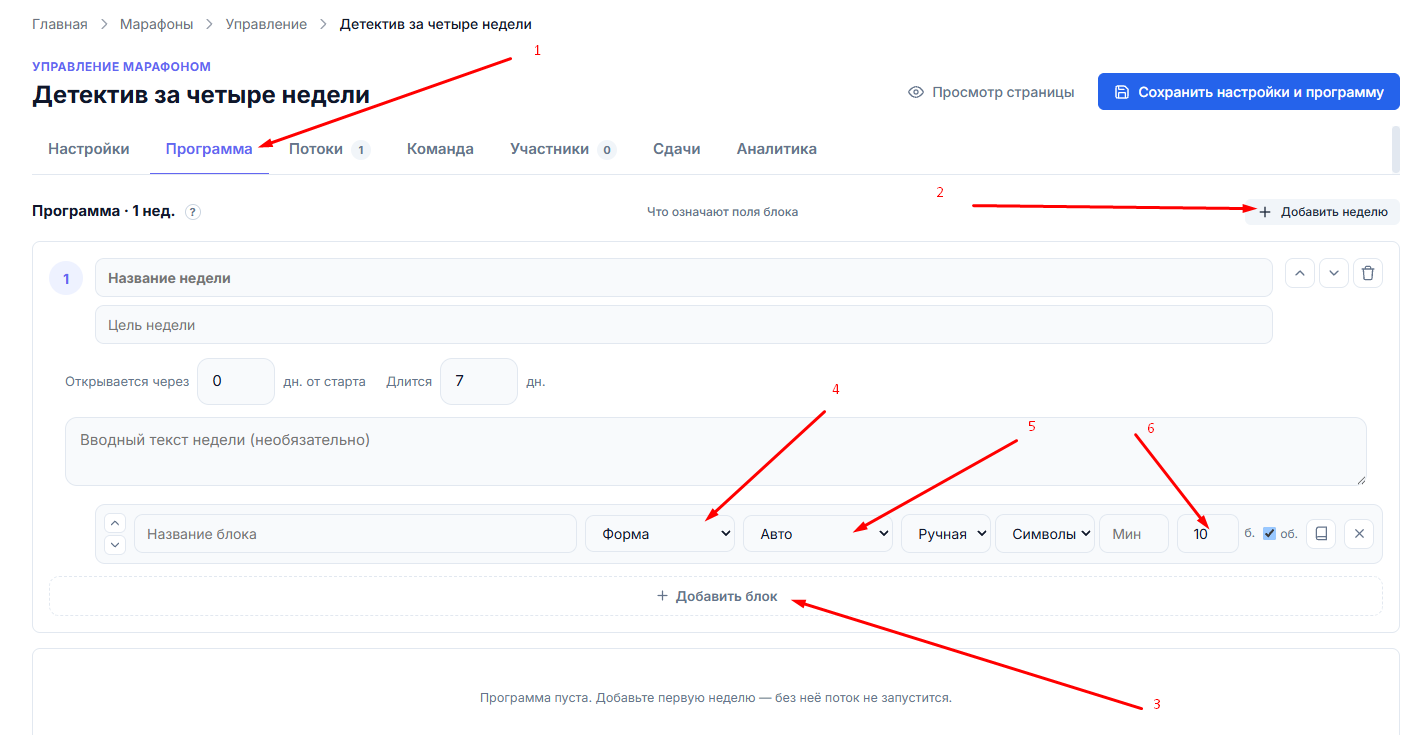Focus the Название недели field
This screenshot has width=1419, height=735.
pyautogui.click(x=684, y=278)
